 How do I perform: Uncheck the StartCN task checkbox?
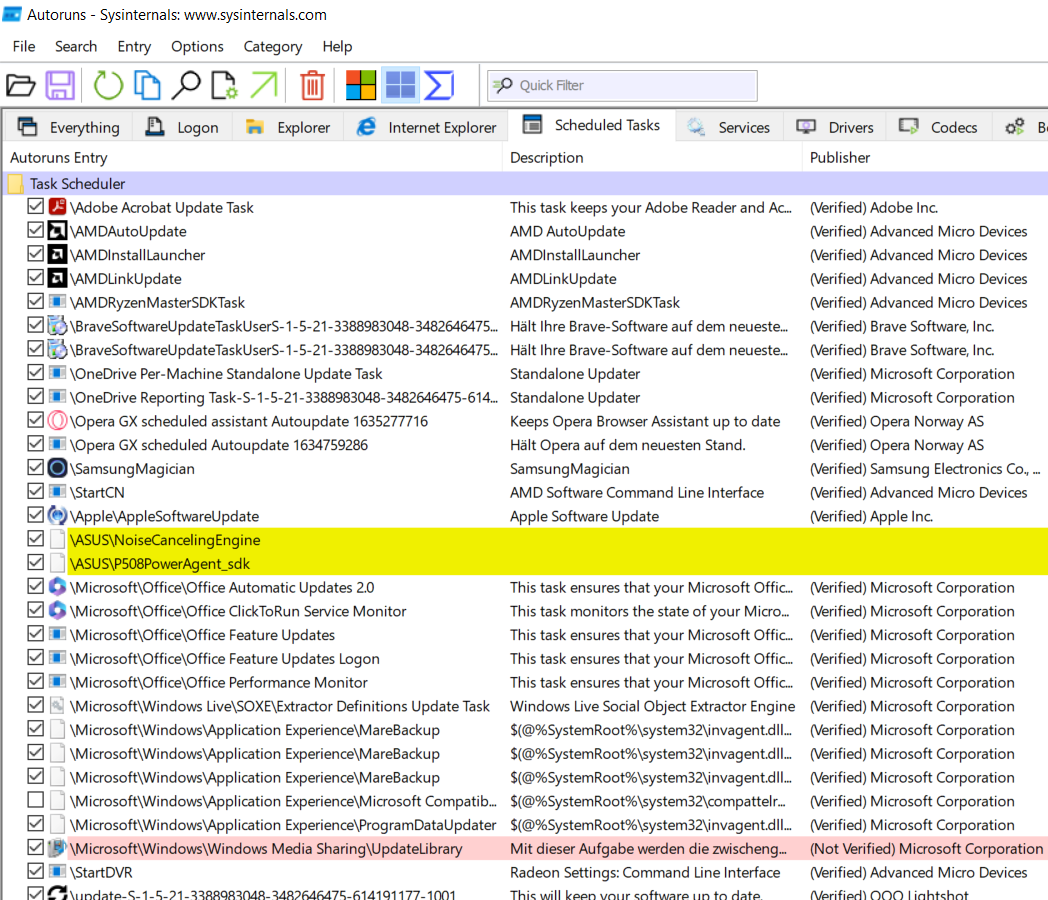tap(35, 491)
